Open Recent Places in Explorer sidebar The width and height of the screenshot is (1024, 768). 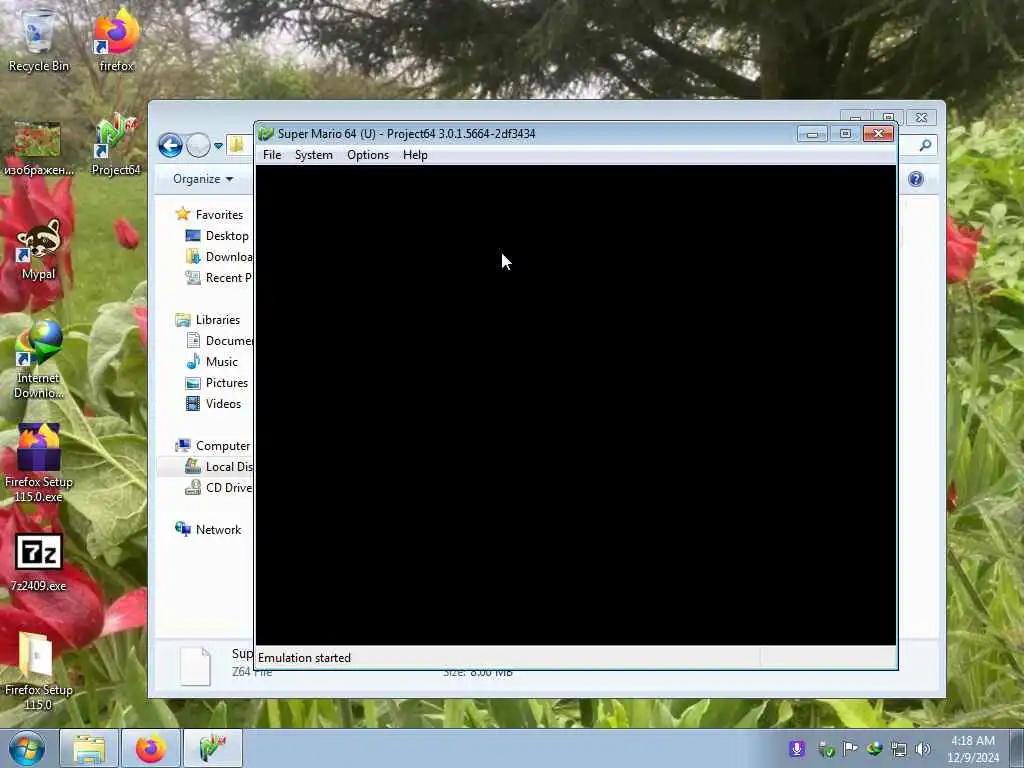[219, 278]
